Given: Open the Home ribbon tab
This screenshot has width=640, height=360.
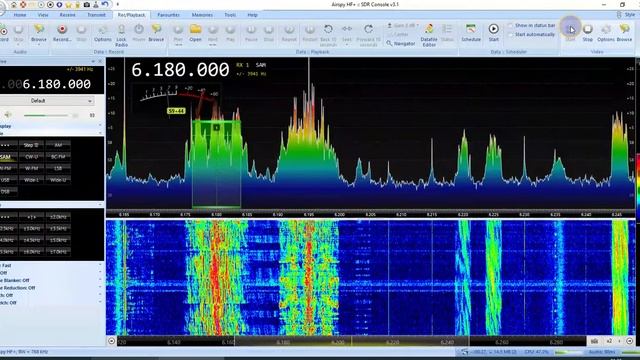Looking at the screenshot, I should pyautogui.click(x=20, y=15).
